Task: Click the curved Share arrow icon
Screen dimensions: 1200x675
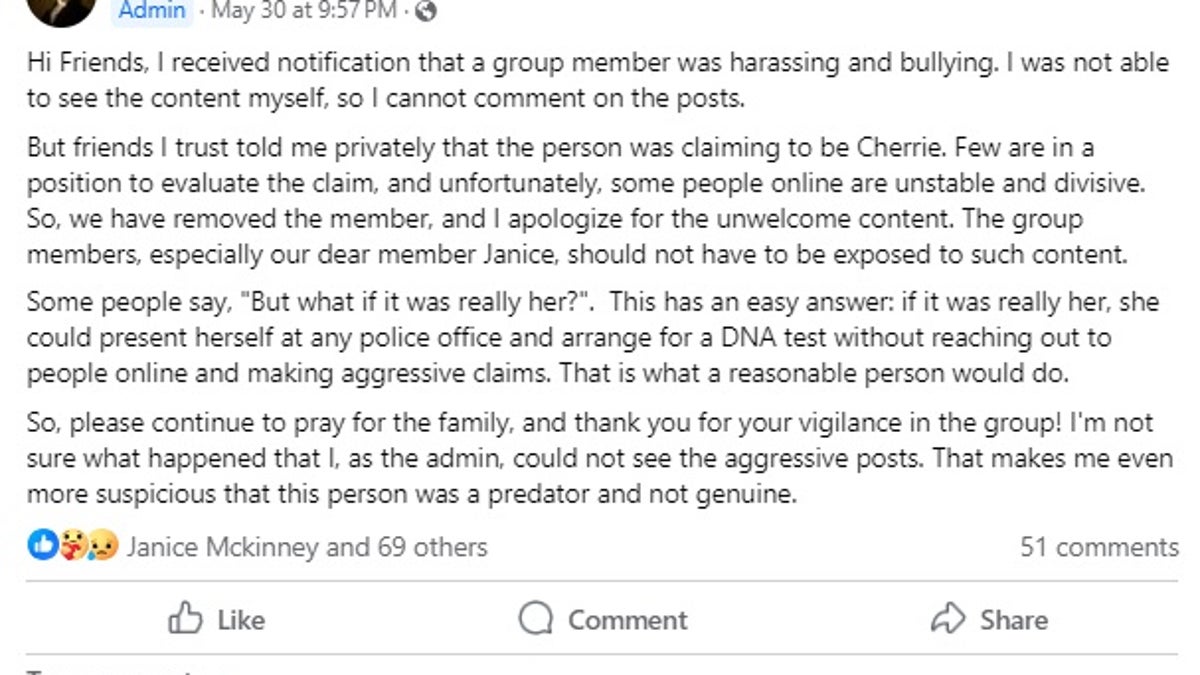Action: click(x=946, y=619)
